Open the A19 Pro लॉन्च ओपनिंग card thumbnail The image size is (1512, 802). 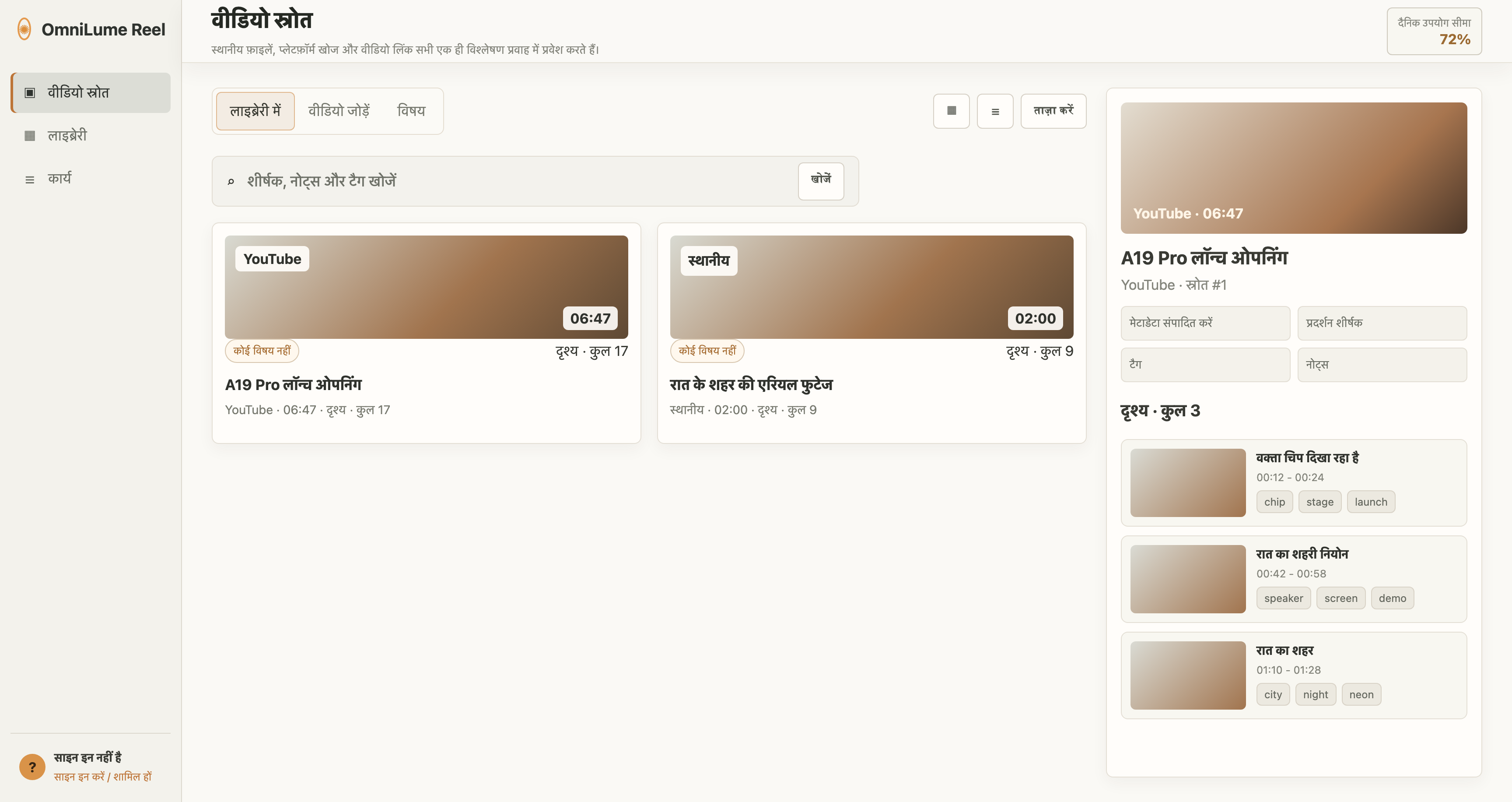click(x=426, y=287)
